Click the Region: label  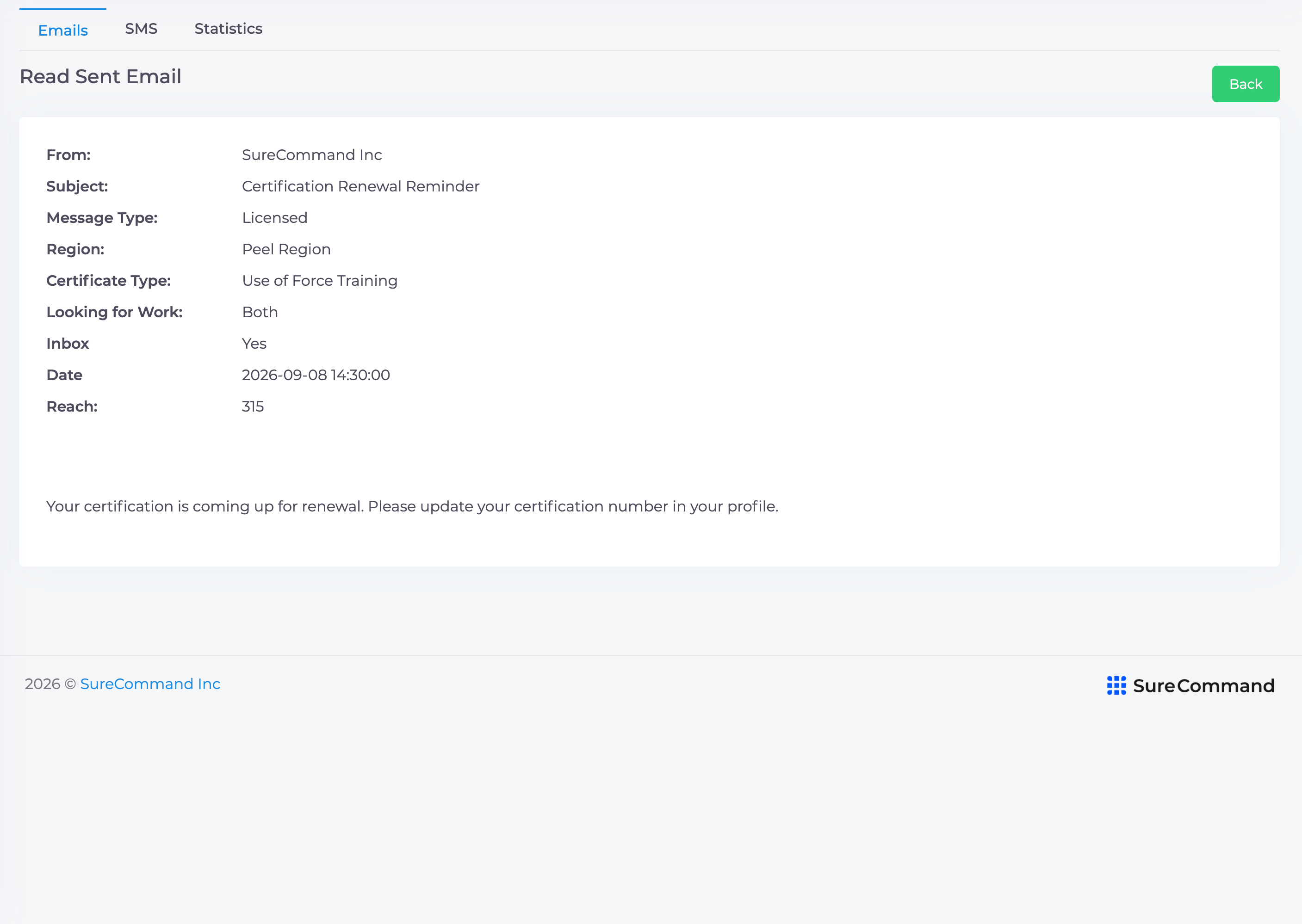point(75,249)
